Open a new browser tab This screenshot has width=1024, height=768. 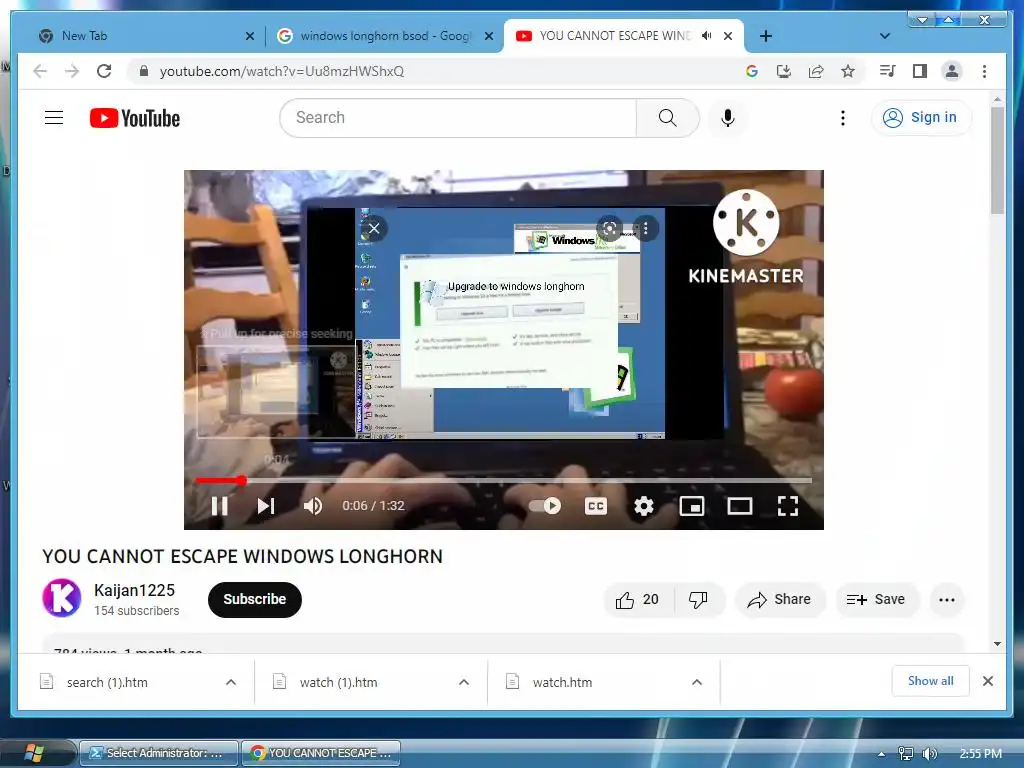(766, 36)
